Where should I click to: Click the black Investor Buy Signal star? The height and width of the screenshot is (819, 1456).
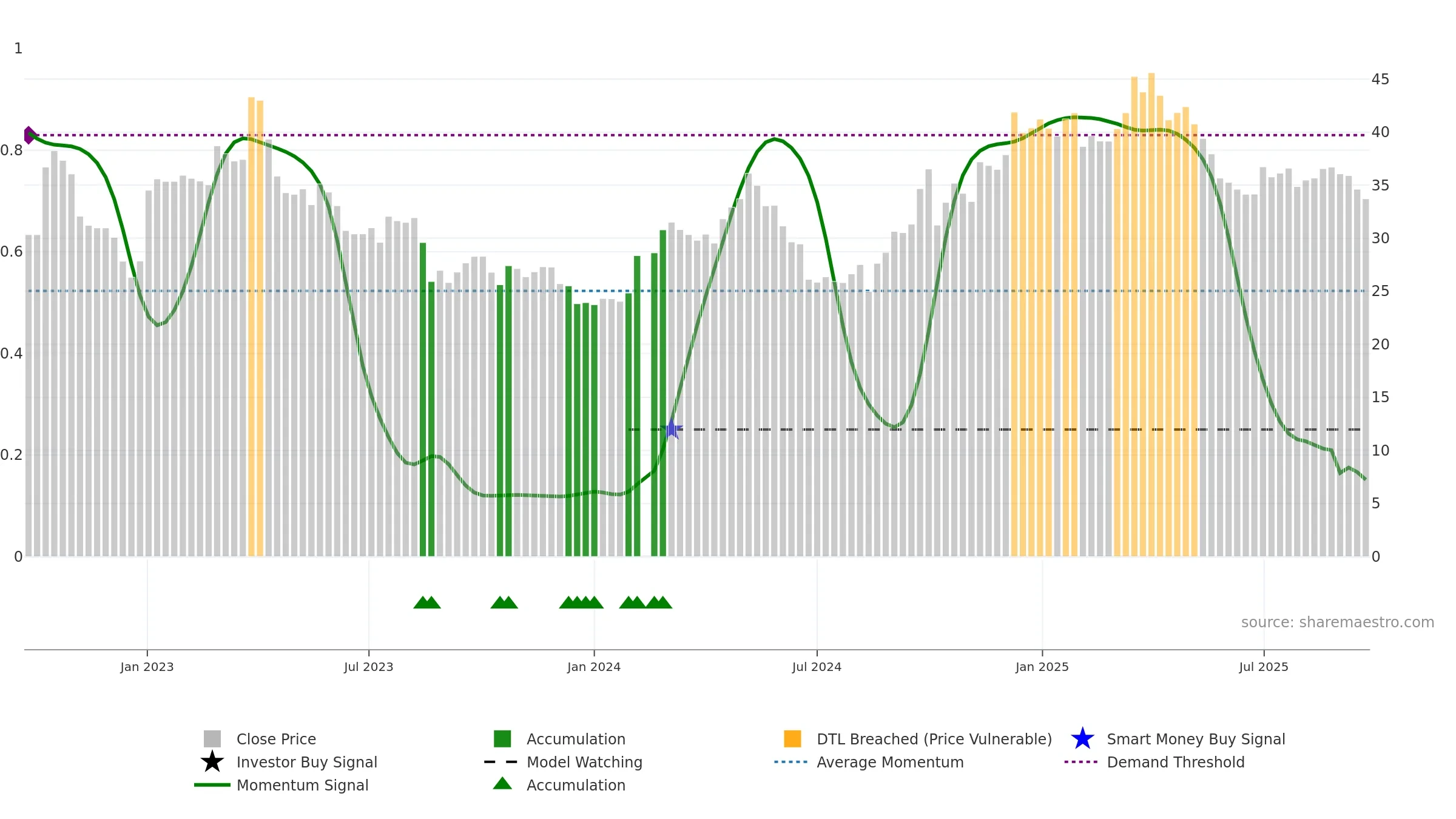212,762
